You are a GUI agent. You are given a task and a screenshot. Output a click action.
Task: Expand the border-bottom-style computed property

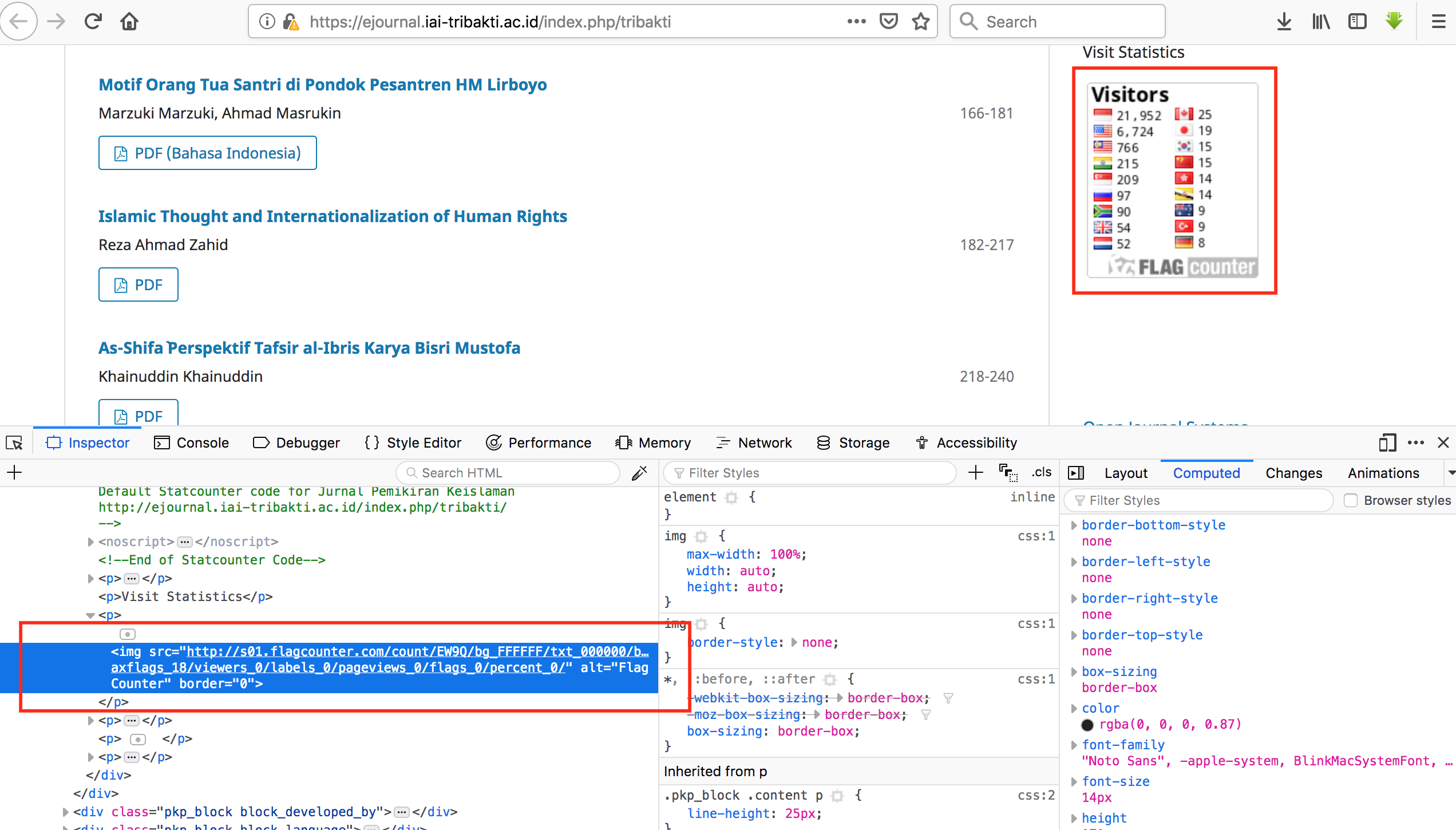click(1074, 525)
